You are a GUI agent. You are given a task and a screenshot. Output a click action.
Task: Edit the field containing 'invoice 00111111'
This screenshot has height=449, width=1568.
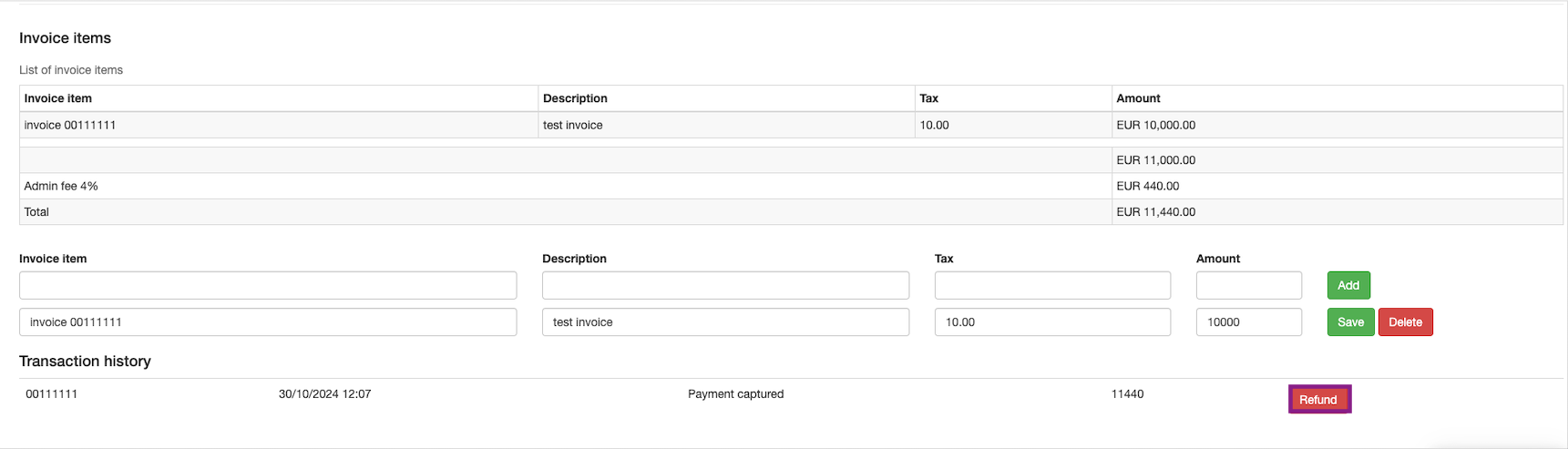268,322
